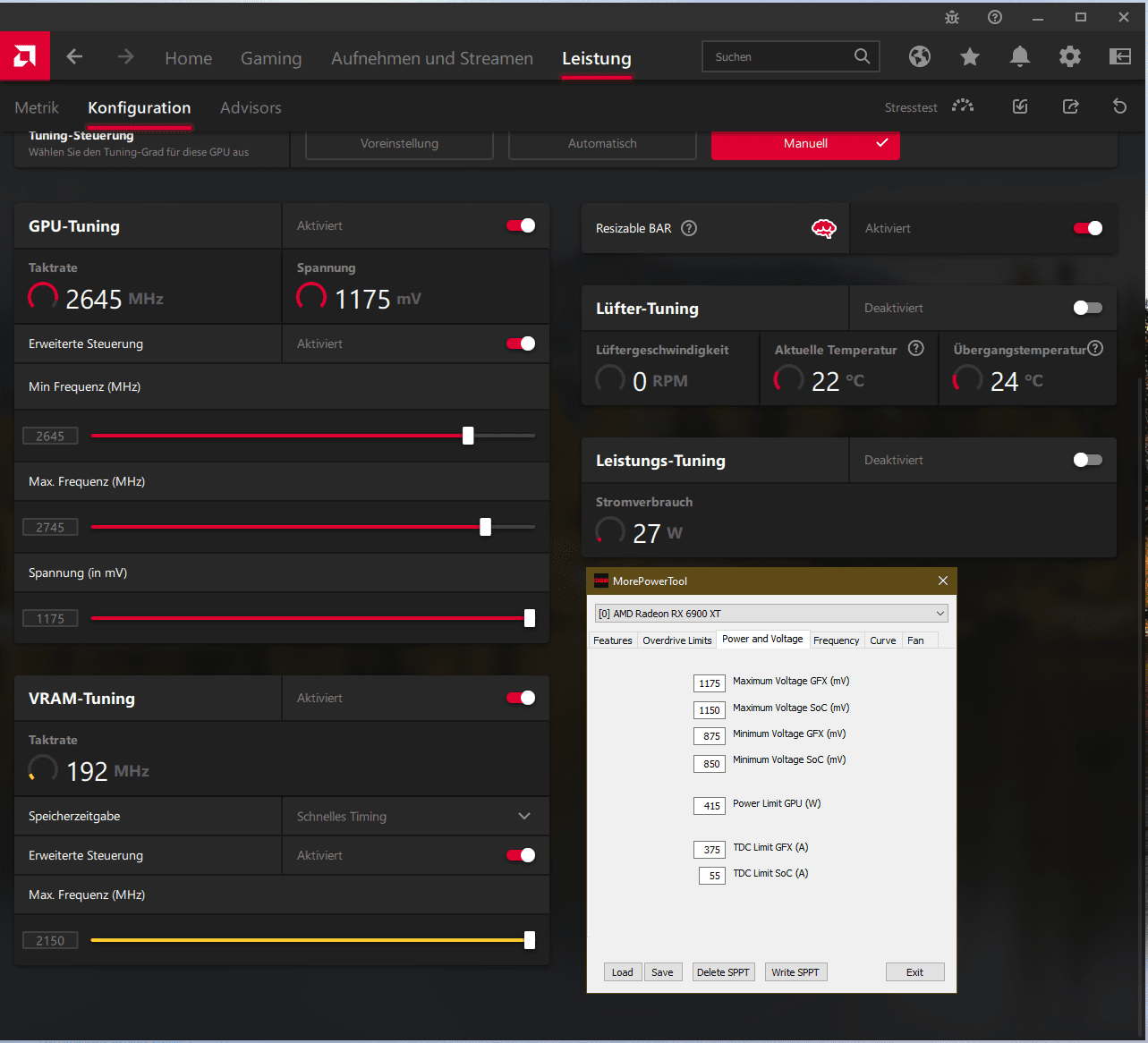
Task: Click Maximum Voltage GFX field 1175
Action: click(x=710, y=683)
